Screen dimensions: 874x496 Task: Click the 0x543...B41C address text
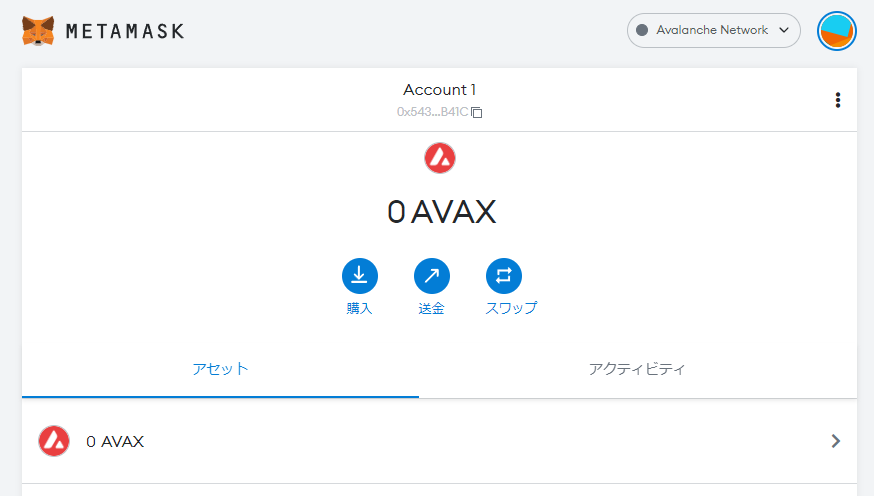pyautogui.click(x=433, y=112)
